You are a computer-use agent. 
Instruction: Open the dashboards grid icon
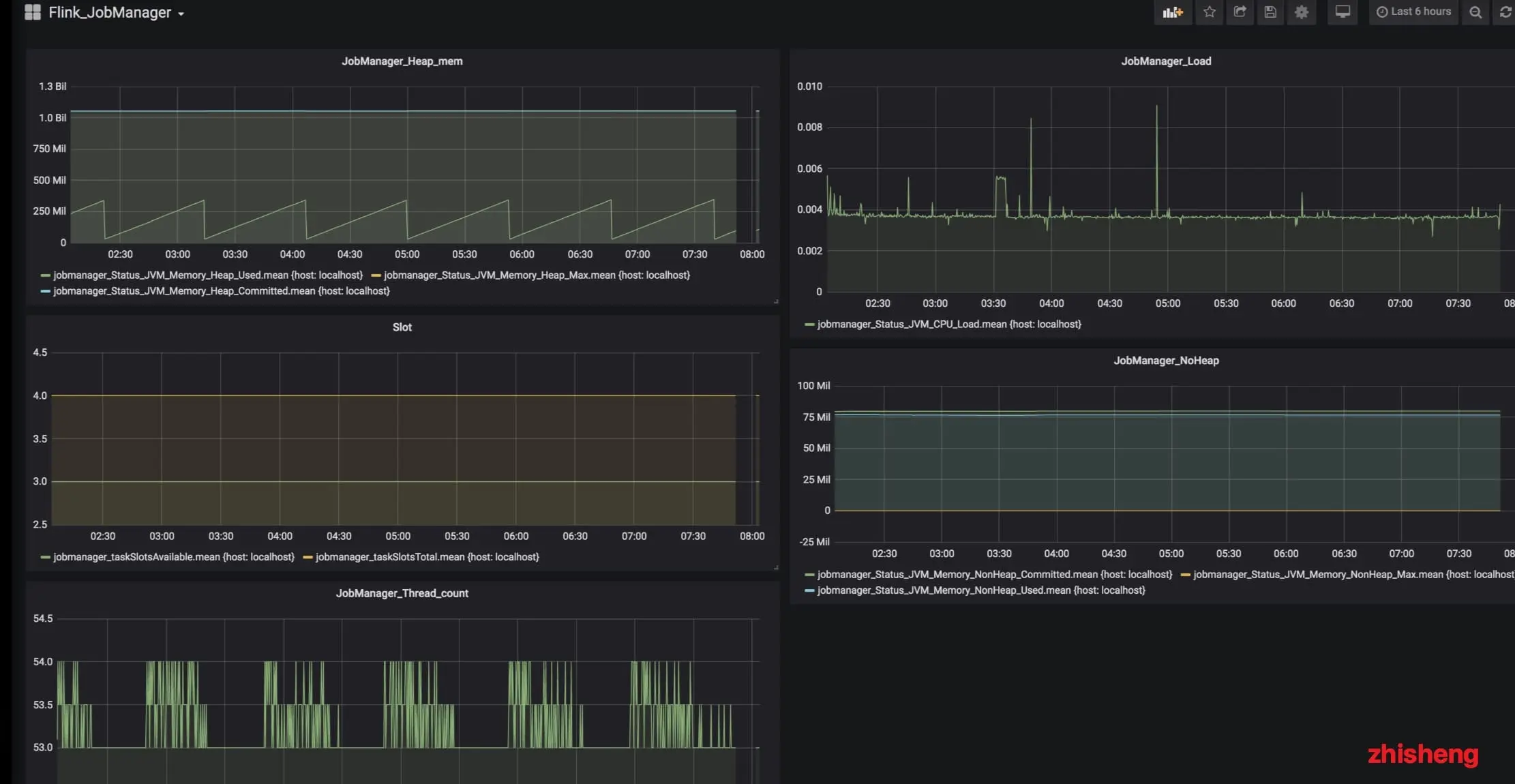pos(33,12)
